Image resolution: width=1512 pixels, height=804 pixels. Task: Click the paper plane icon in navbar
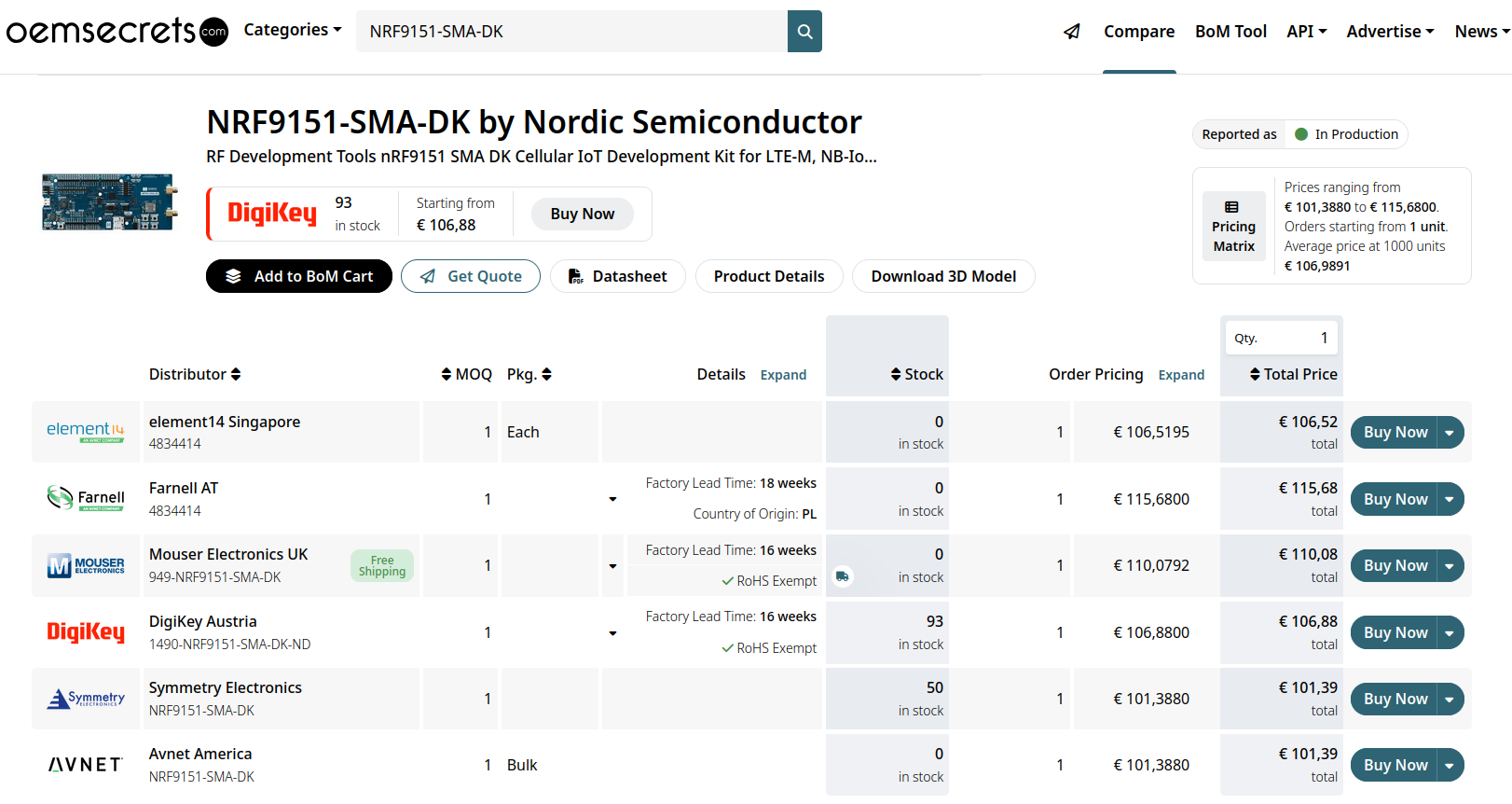[x=1072, y=32]
